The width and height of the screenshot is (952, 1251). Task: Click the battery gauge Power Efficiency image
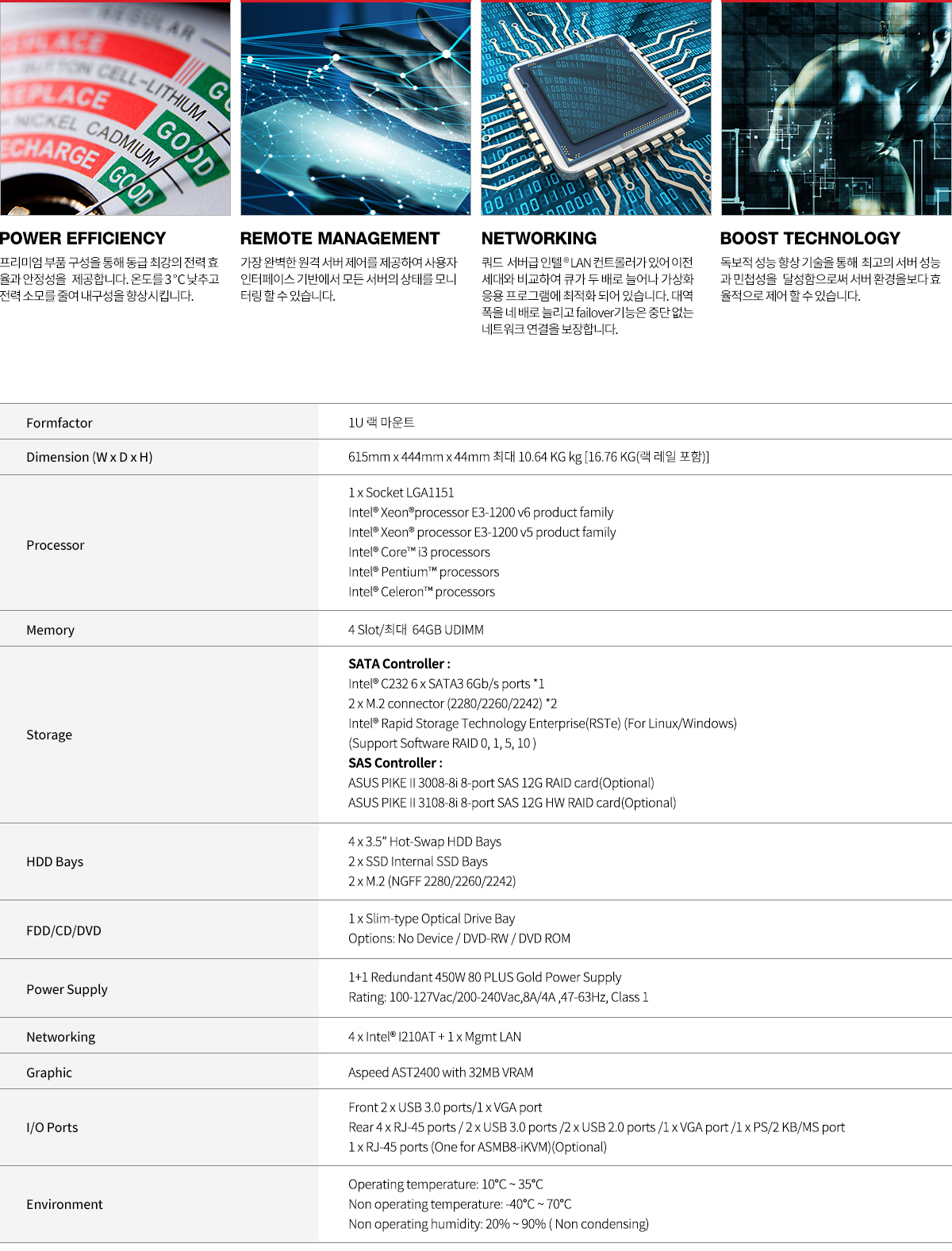pos(115,108)
